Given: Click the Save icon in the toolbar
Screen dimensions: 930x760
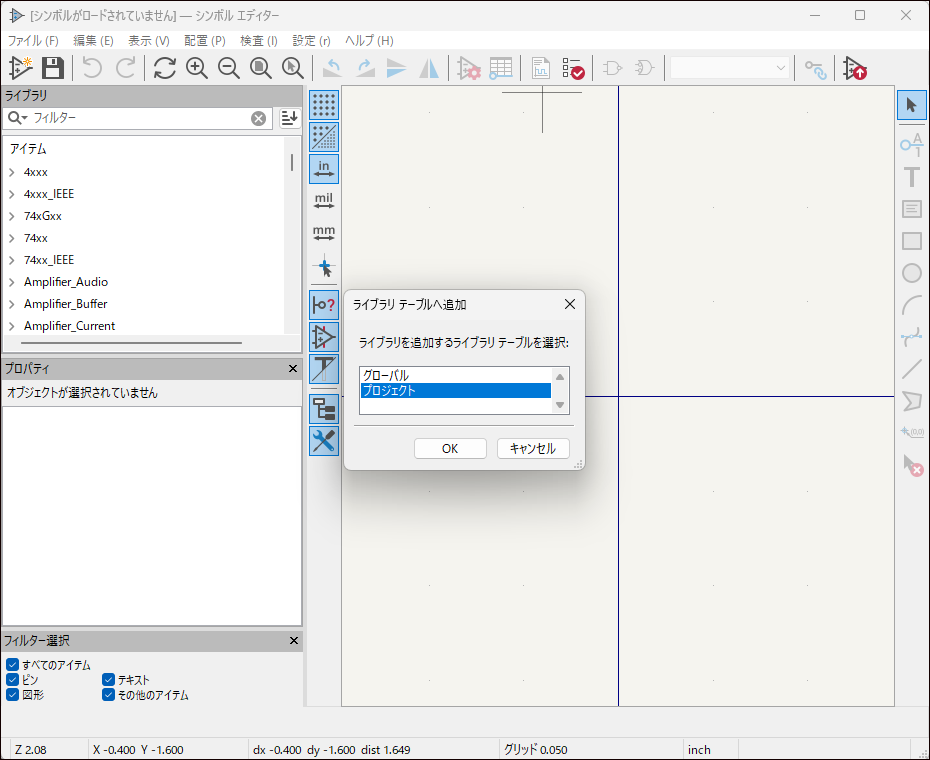Looking at the screenshot, I should point(53,68).
